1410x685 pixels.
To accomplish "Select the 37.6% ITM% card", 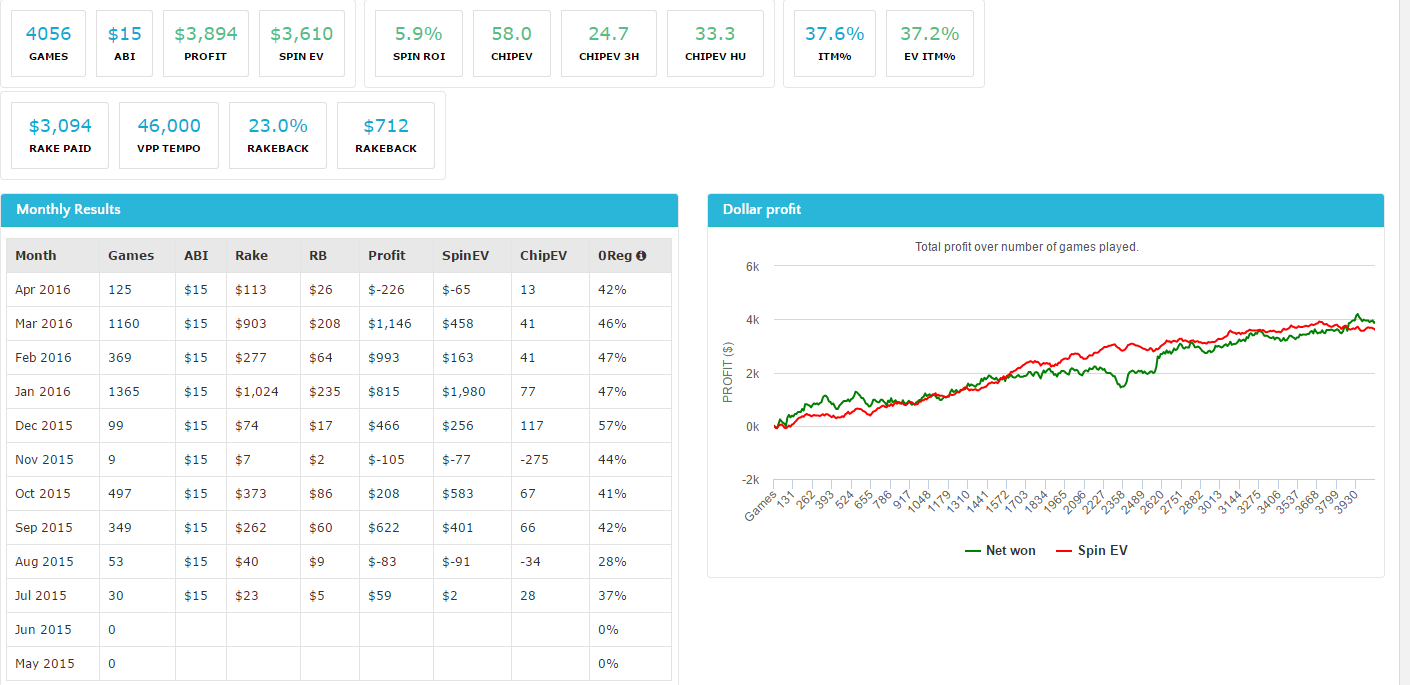I will point(835,43).
